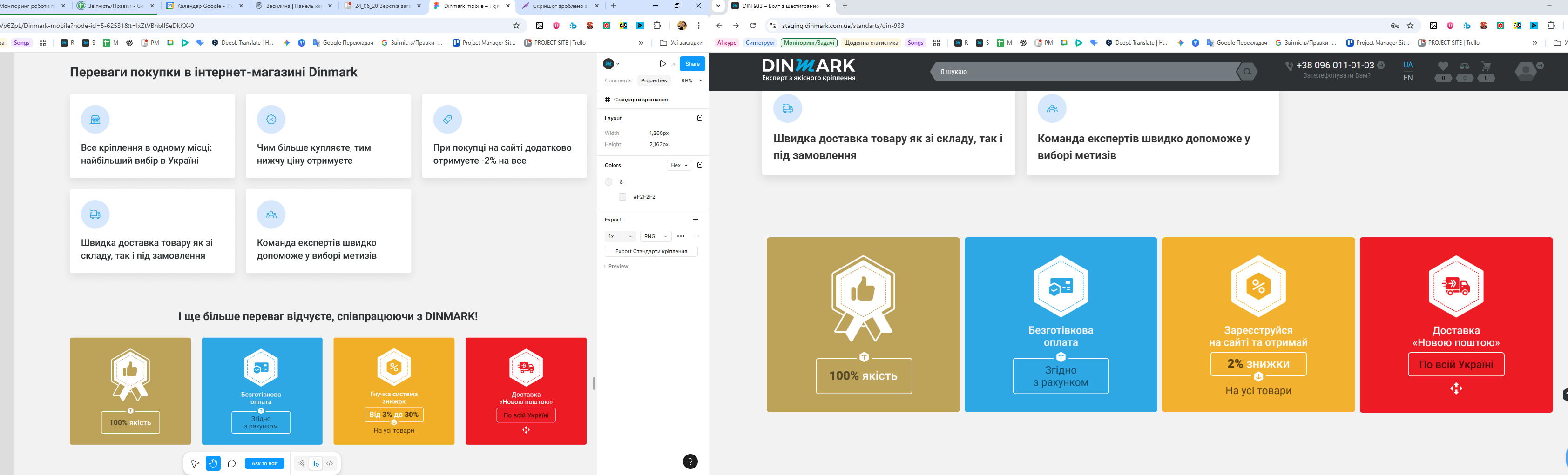
Task: Open the presentation options arrow beside play
Action: tap(674, 64)
